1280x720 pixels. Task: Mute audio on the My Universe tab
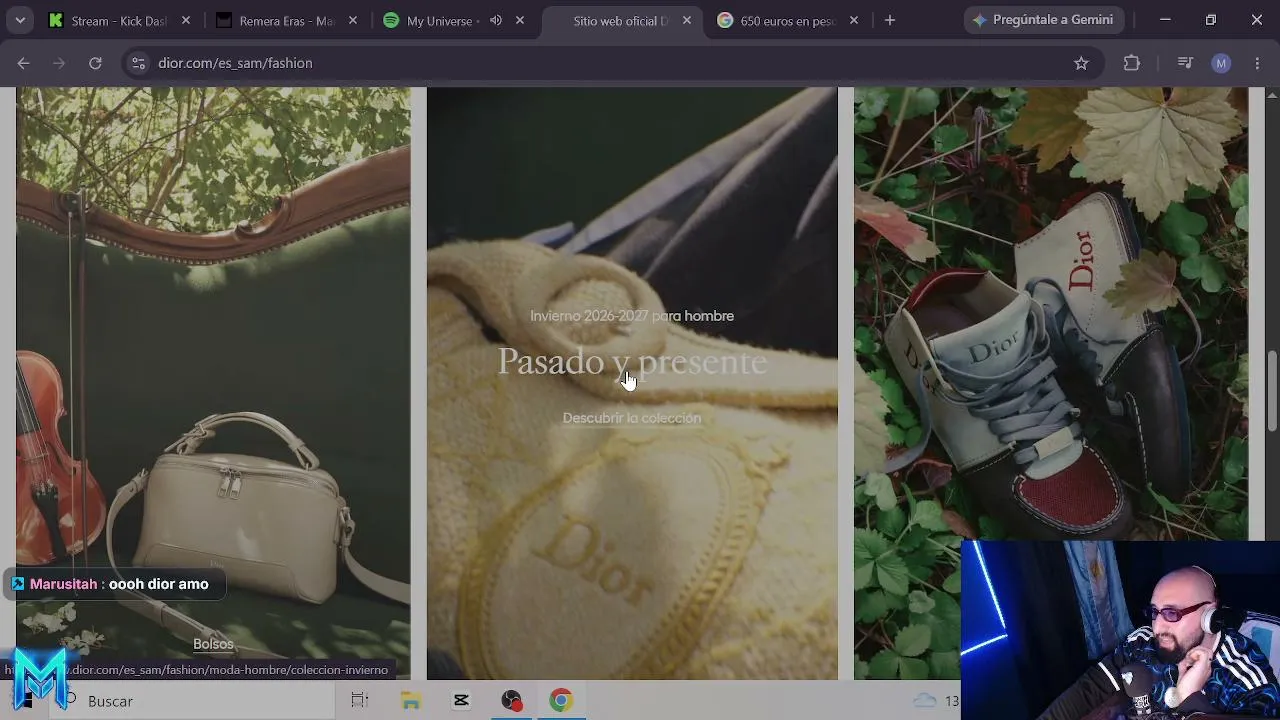tap(496, 20)
